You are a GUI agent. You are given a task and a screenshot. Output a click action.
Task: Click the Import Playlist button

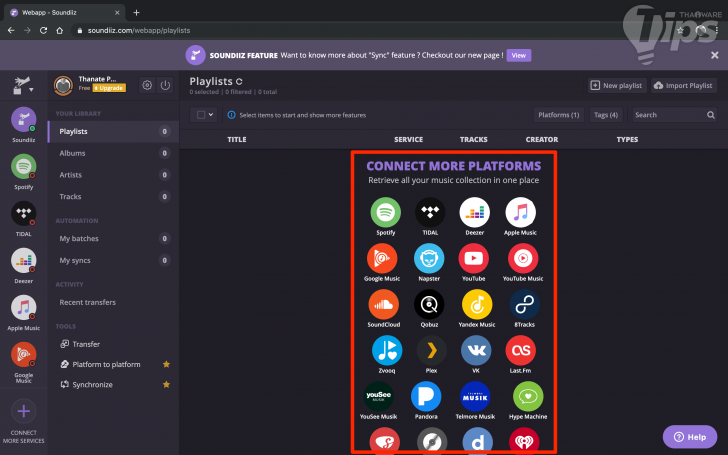point(683,85)
